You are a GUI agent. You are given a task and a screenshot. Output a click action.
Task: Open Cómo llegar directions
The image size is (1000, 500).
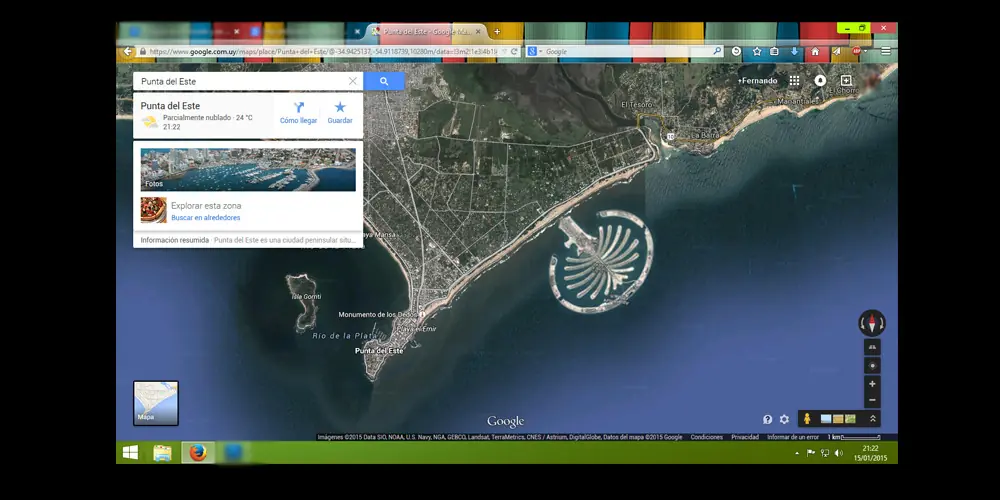point(298,113)
